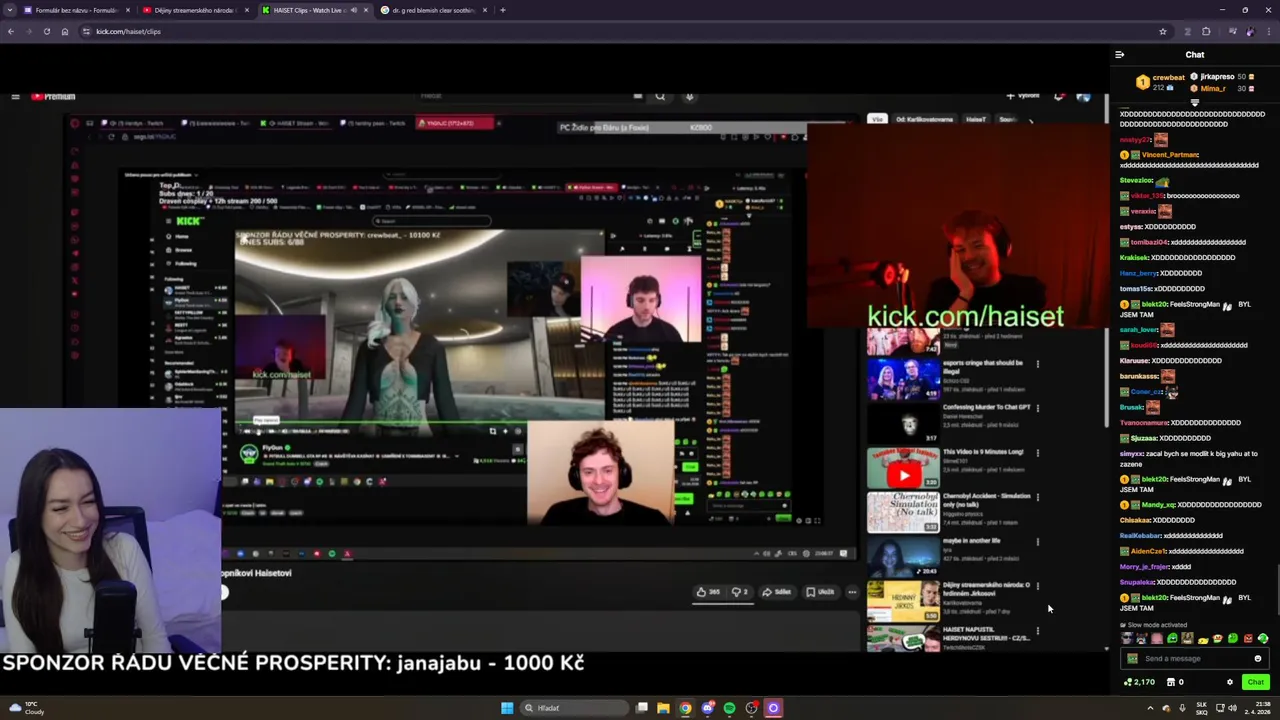Close the dr. g red blemish tab
The height and width of the screenshot is (720, 1280).
[485, 10]
